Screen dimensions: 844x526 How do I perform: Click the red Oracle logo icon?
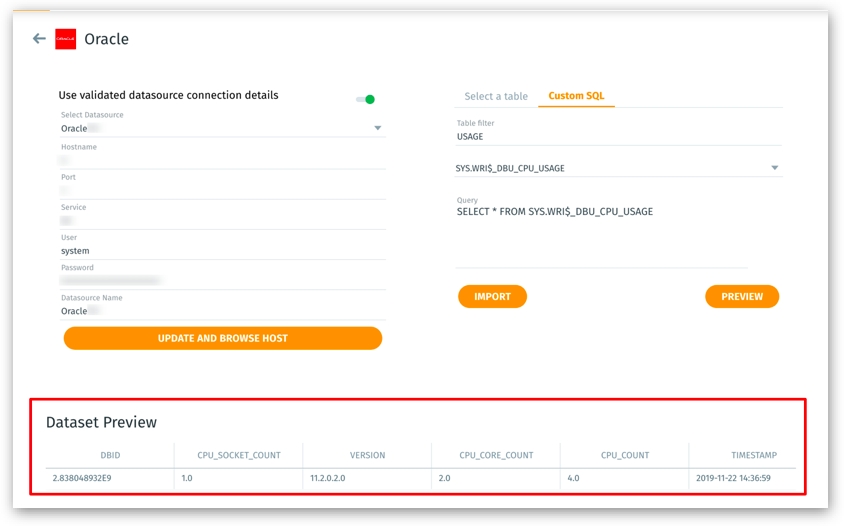pos(65,39)
